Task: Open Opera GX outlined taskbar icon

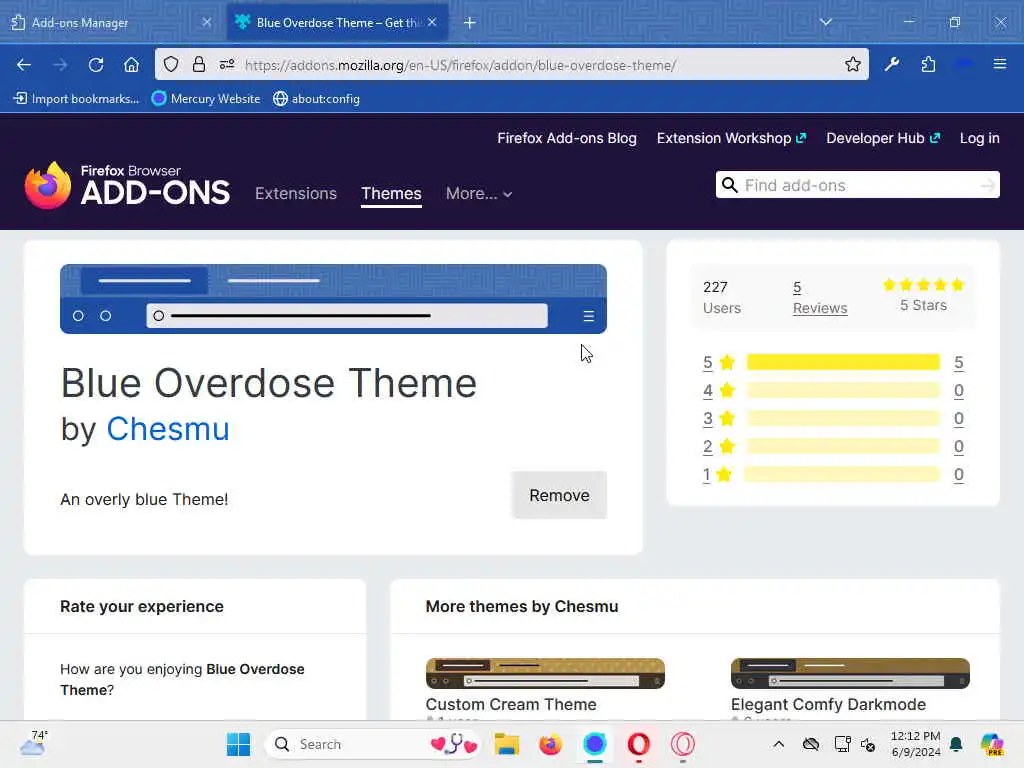Action: (682, 744)
